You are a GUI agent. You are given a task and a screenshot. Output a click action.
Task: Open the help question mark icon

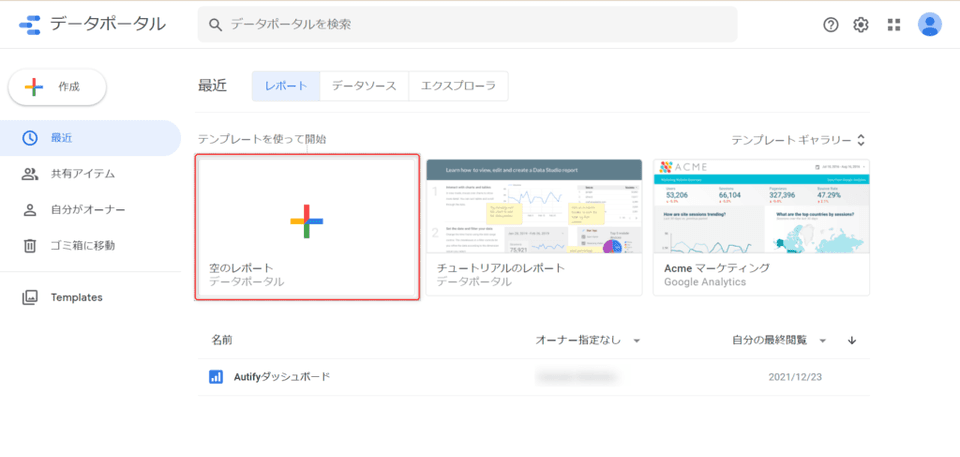tap(830, 25)
